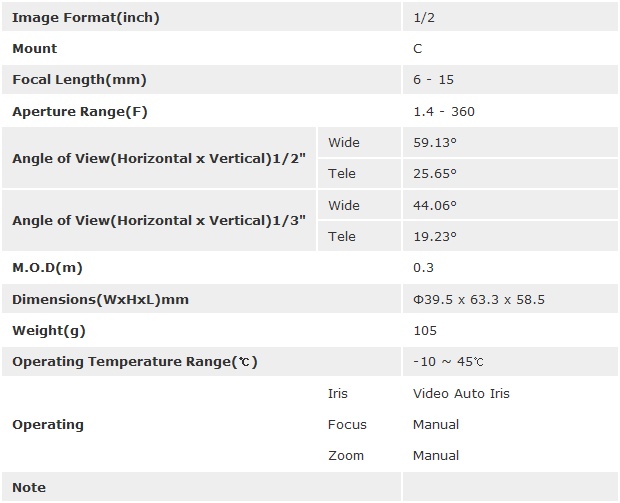
Task: Click the Focal Length(mm) label
Action: point(79,80)
